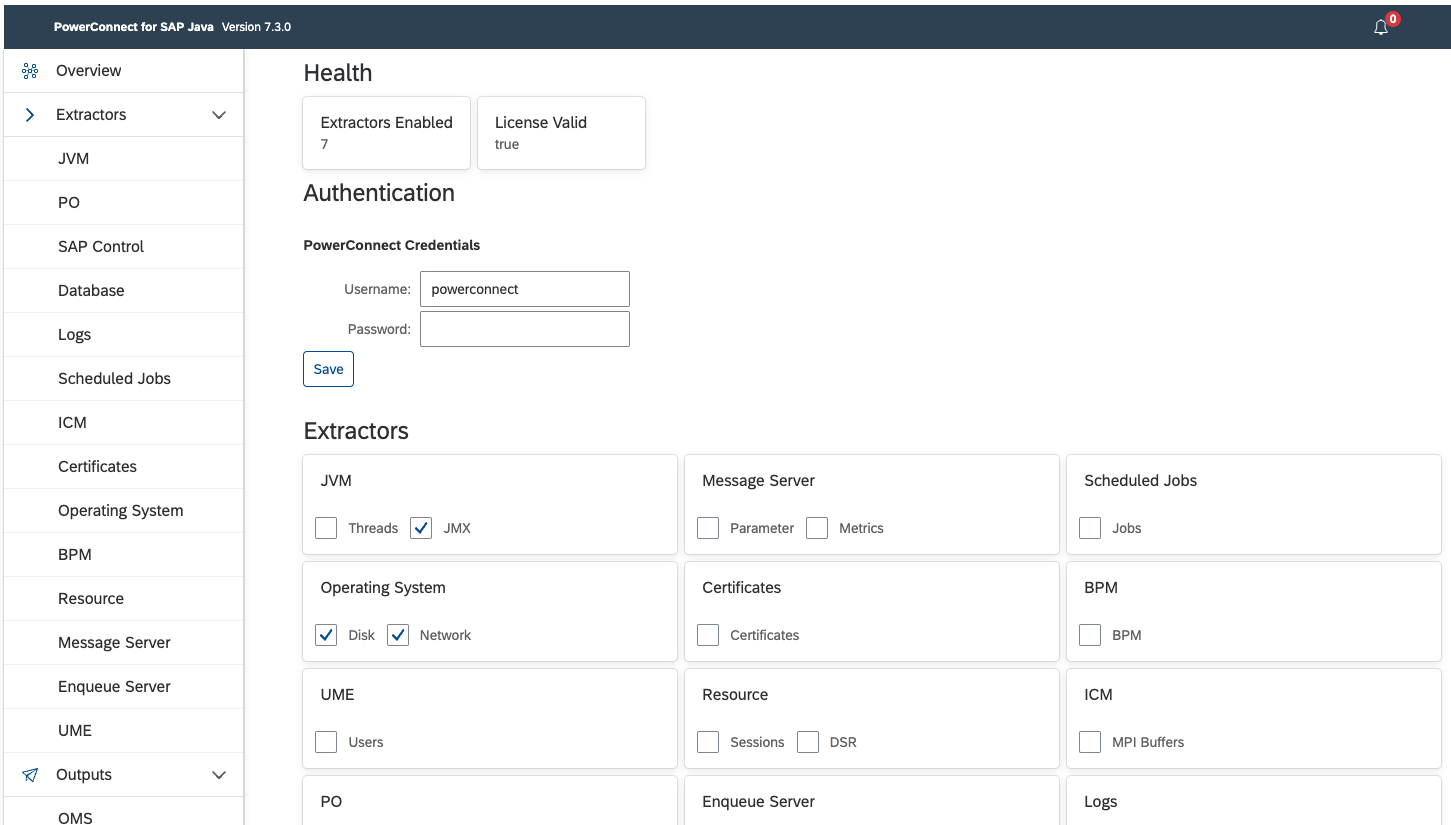Enable the JVM Threads checkbox
The width and height of the screenshot is (1451, 825).
[x=326, y=528]
